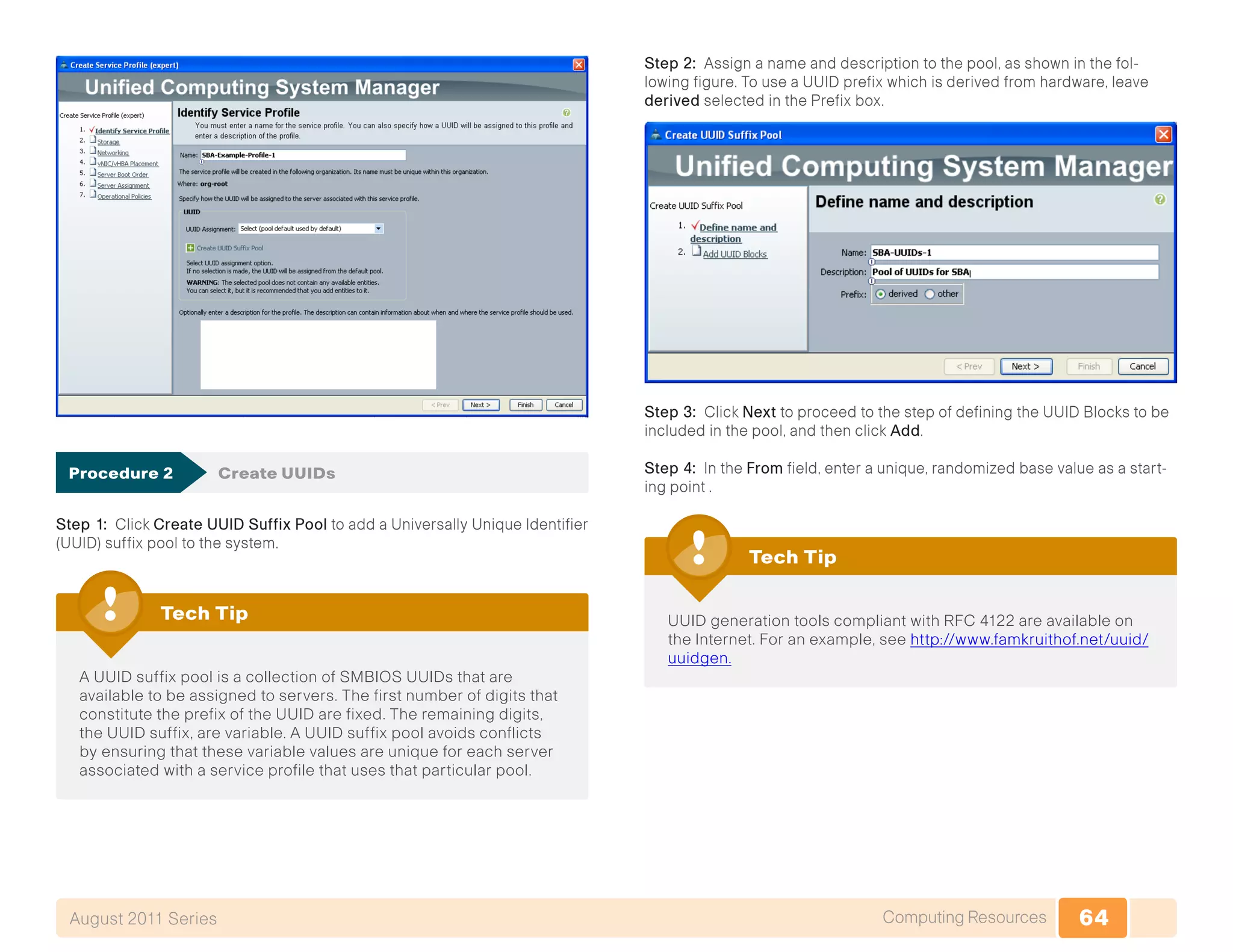
Task: Go to Identify Service Profile step
Action: pos(132,131)
